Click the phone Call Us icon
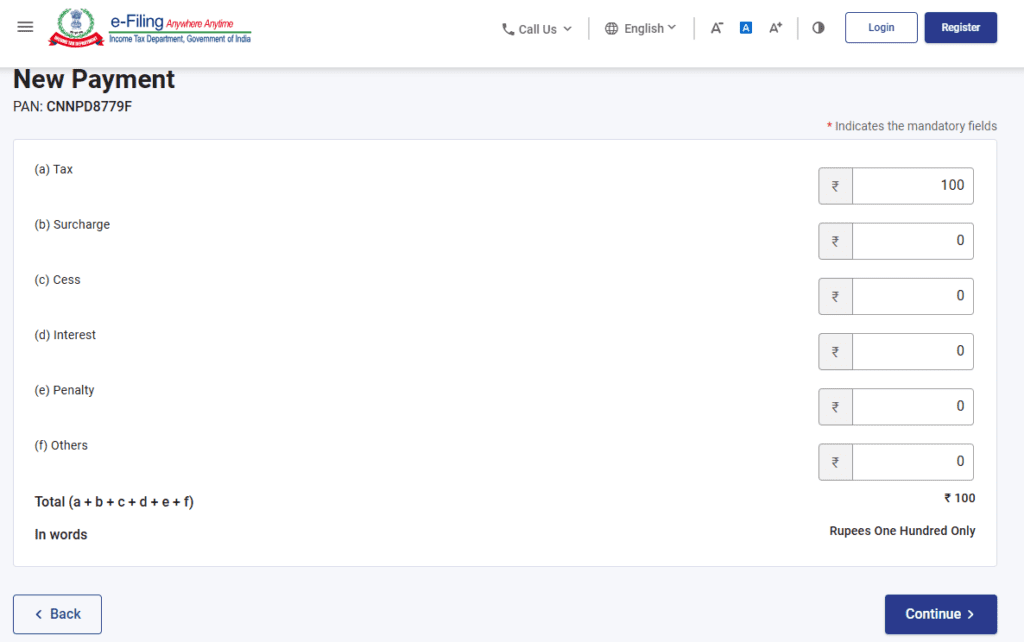The image size is (1024, 642). click(x=508, y=29)
